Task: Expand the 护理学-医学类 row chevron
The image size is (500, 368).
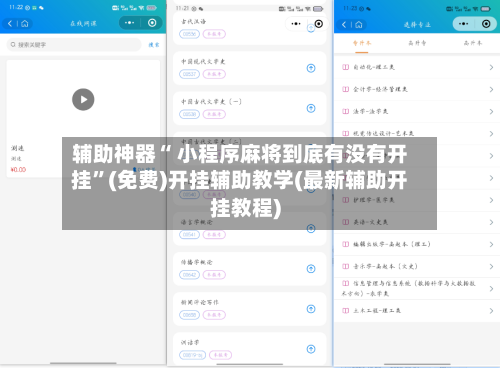Action: click(x=491, y=200)
